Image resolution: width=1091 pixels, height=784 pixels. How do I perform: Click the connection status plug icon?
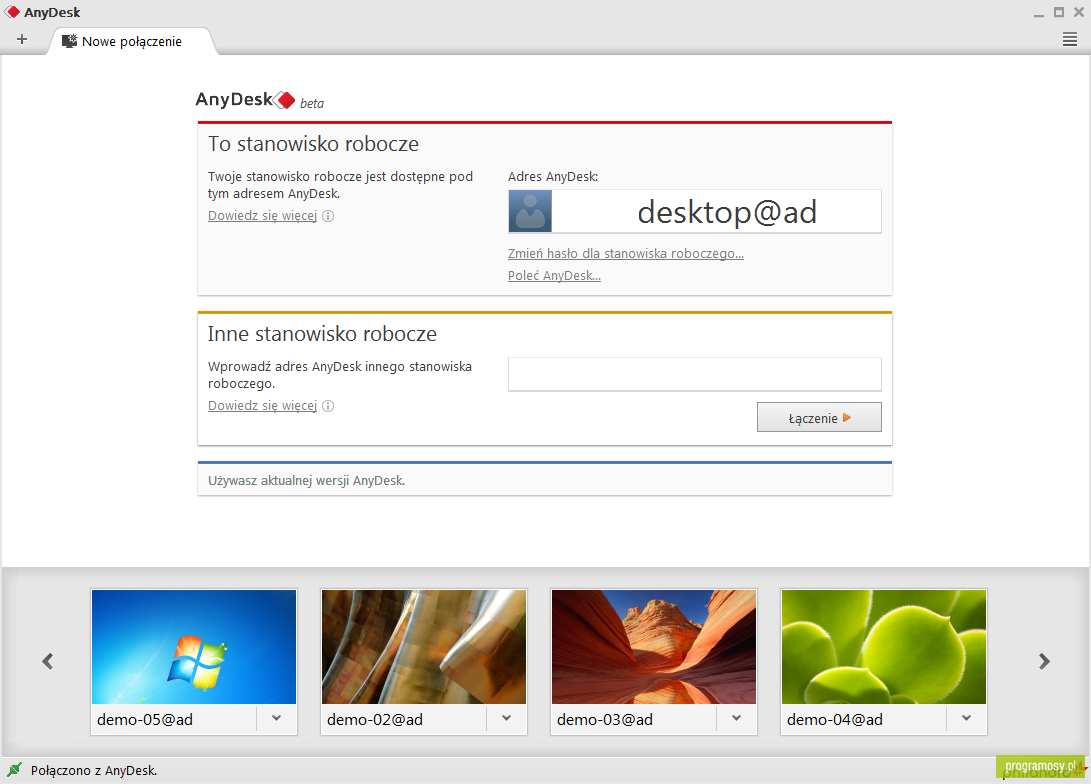coord(15,769)
